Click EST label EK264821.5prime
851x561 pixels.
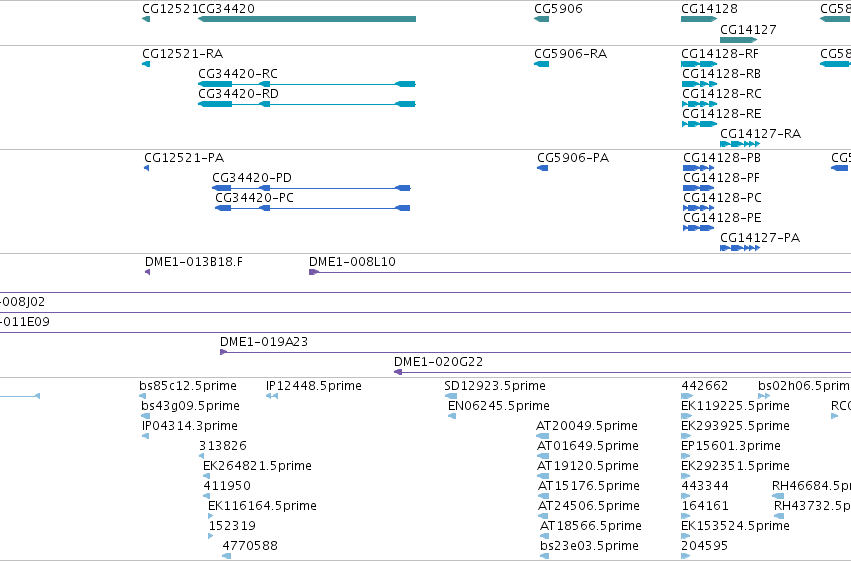click(257, 466)
